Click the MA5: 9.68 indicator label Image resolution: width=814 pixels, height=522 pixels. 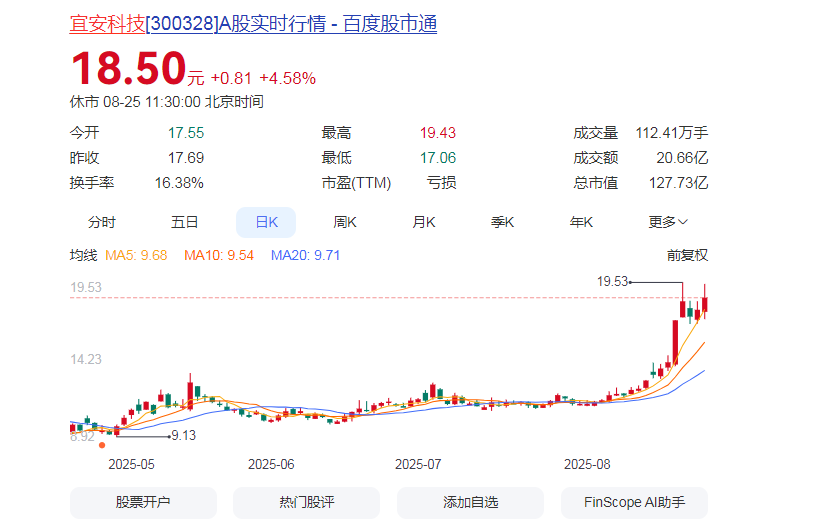pyautogui.click(x=136, y=255)
